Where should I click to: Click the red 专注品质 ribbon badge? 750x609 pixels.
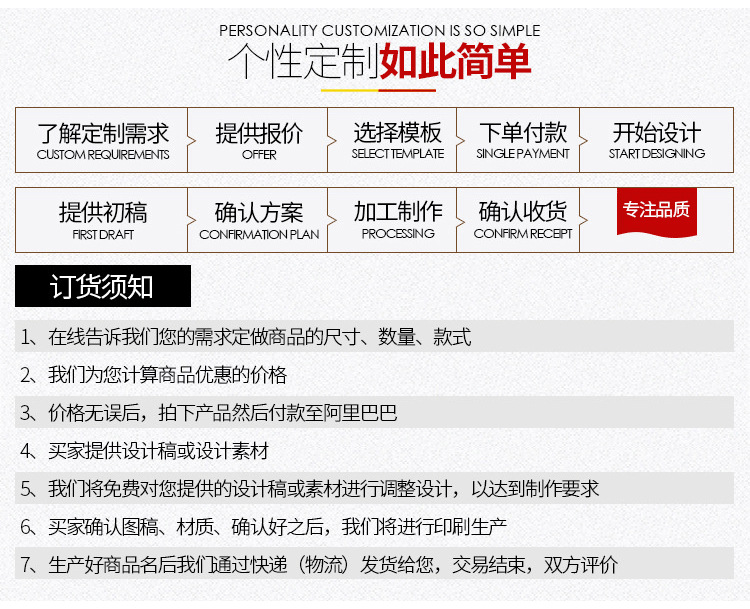point(657,212)
